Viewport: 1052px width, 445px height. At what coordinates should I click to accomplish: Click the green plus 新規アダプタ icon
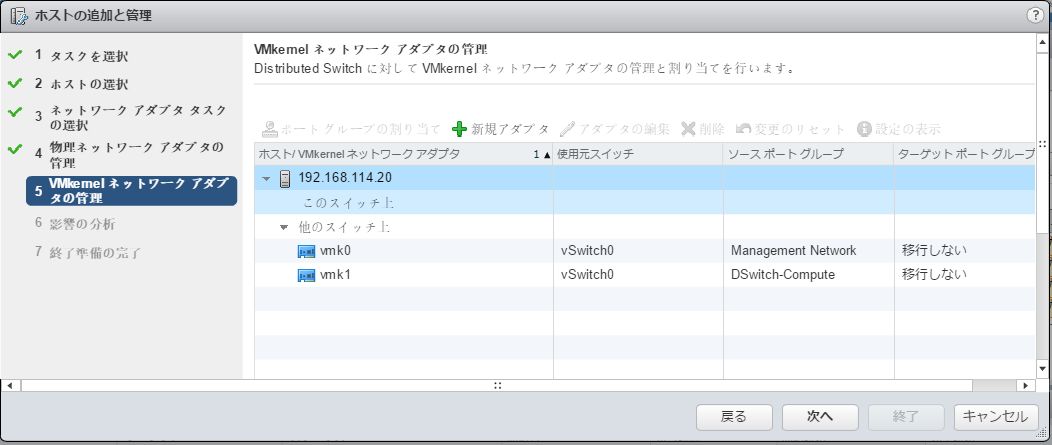pyautogui.click(x=459, y=129)
